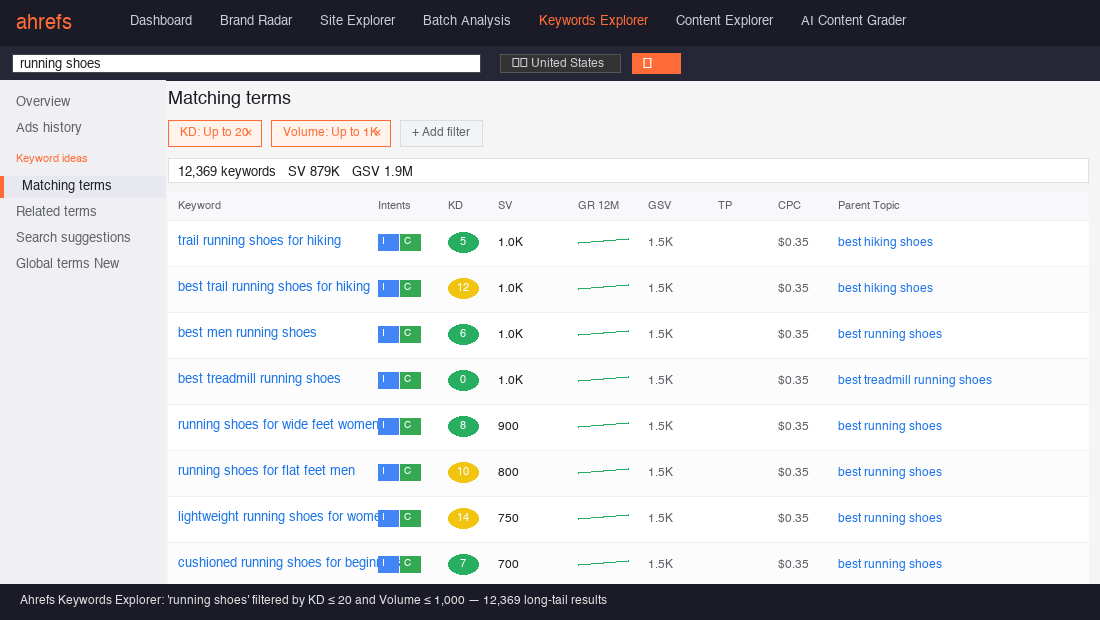Open Overview in sidebar
1100x620 pixels.
[43, 101]
